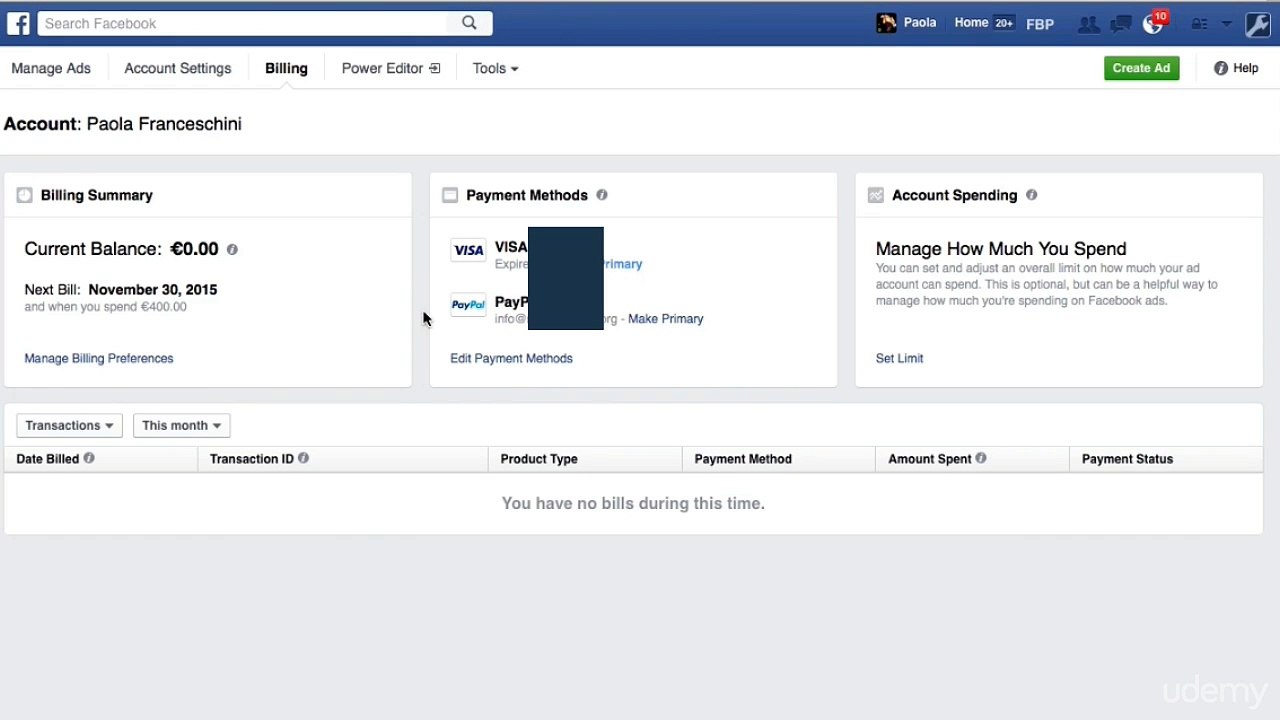Open the friend requests icon
The width and height of the screenshot is (1280, 720).
pyautogui.click(x=1088, y=24)
